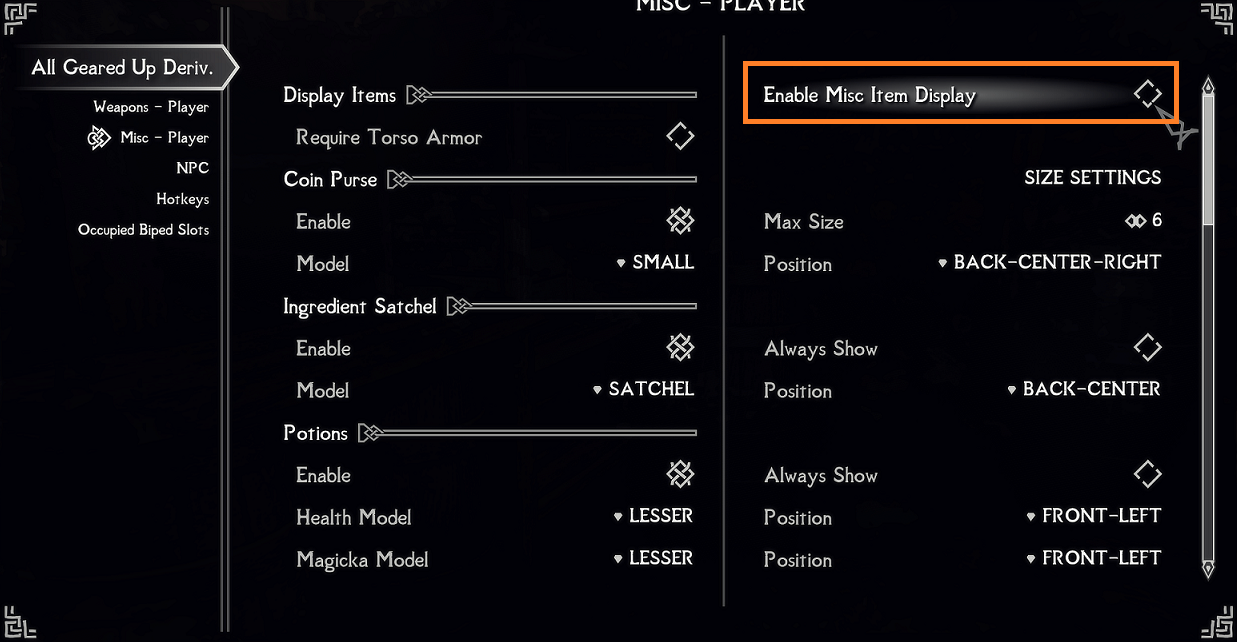Image resolution: width=1237 pixels, height=642 pixels.
Task: Click scrollbar bottom arrow ornament
Action: pos(1208,567)
